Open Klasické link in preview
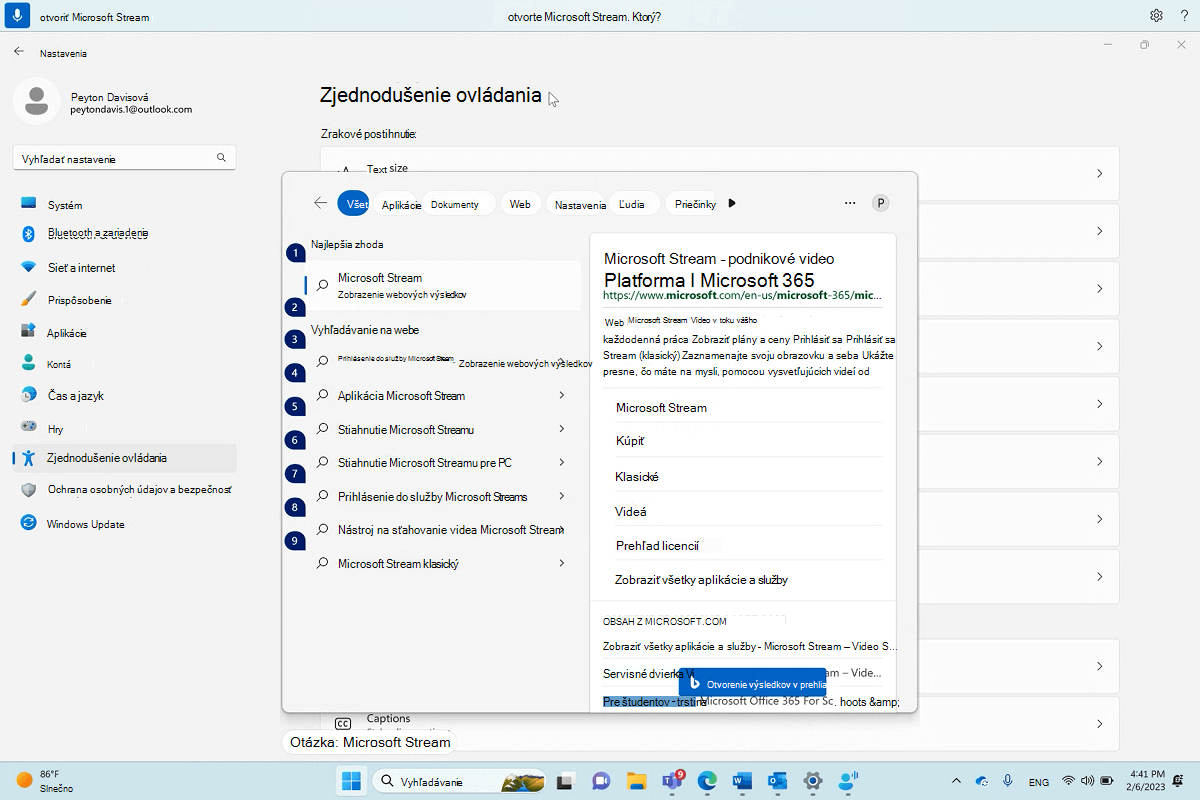 (x=637, y=477)
